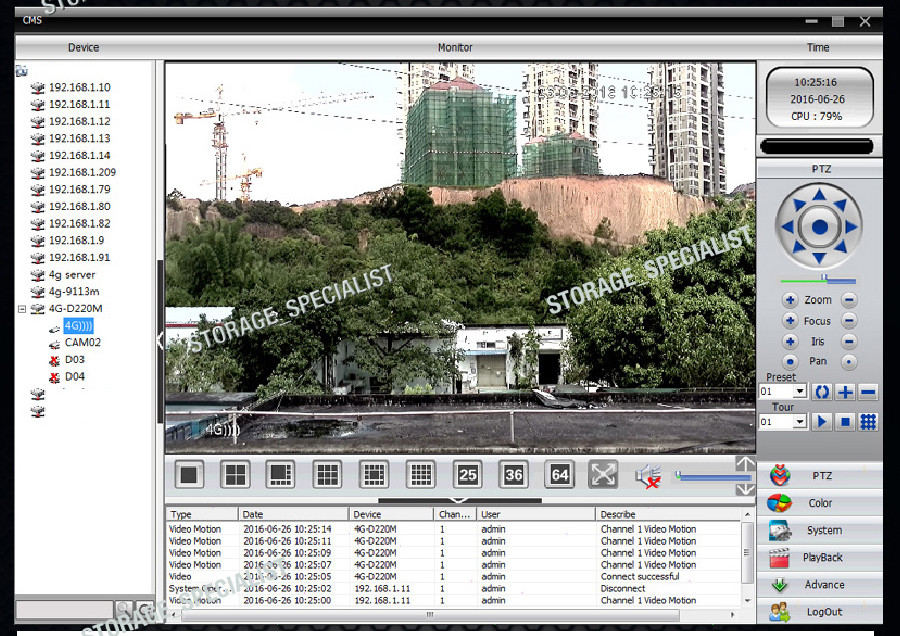
Task: Delete preset with minus icon
Action: 868,392
